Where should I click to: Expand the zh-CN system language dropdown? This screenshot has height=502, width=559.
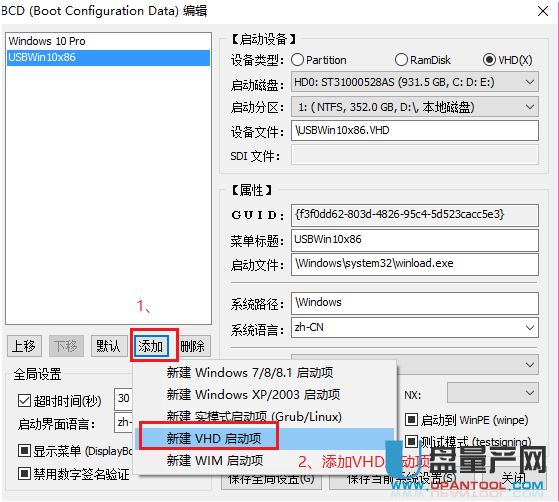(415, 327)
